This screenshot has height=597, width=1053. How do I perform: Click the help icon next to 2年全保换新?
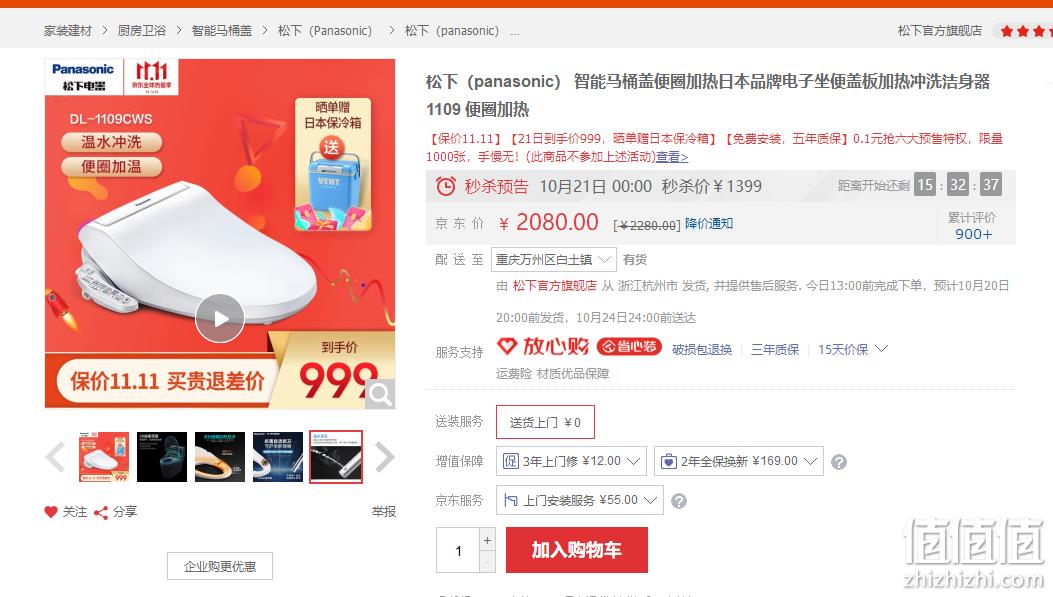point(839,462)
